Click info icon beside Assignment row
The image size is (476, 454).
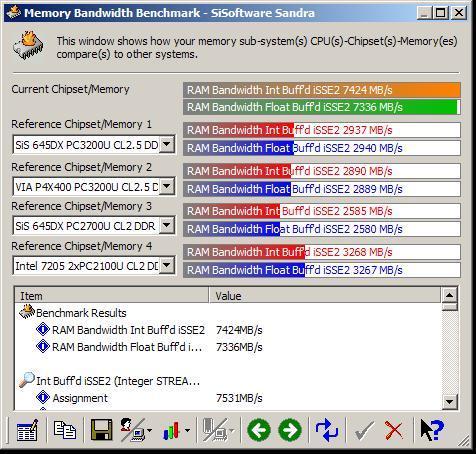(x=43, y=397)
